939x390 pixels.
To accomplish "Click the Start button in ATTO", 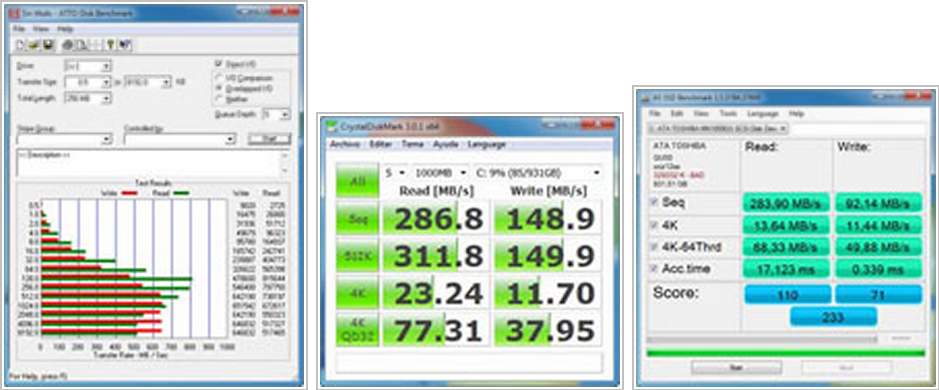I will click(269, 139).
